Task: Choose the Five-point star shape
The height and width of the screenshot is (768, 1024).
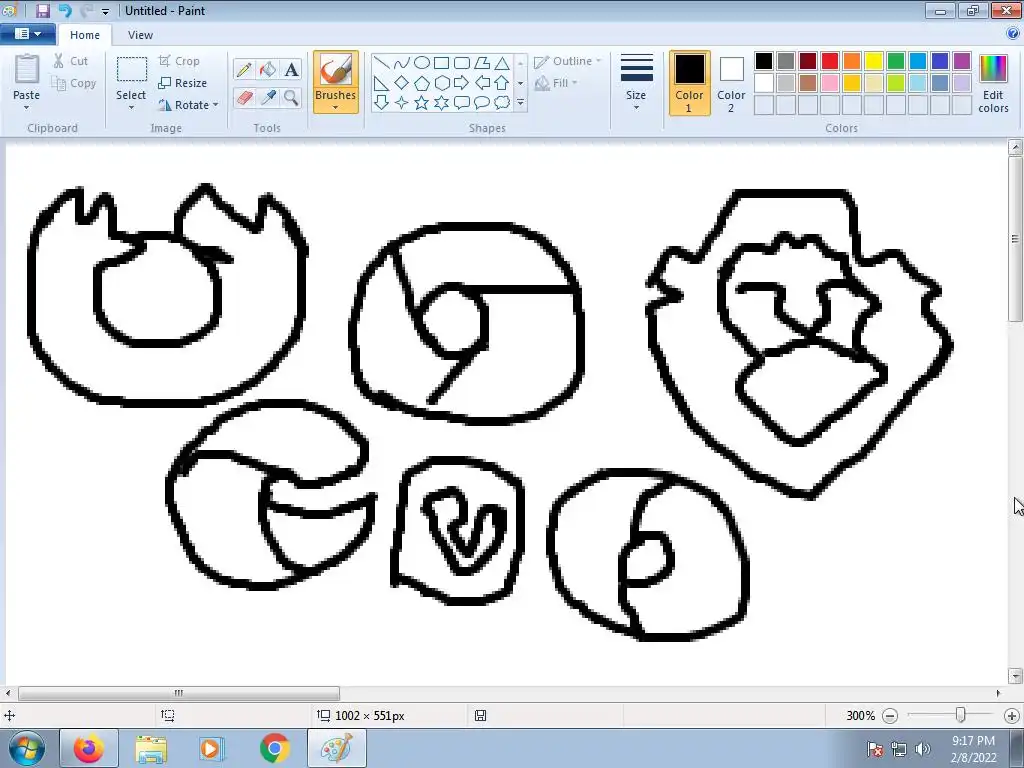Action: coord(422,103)
